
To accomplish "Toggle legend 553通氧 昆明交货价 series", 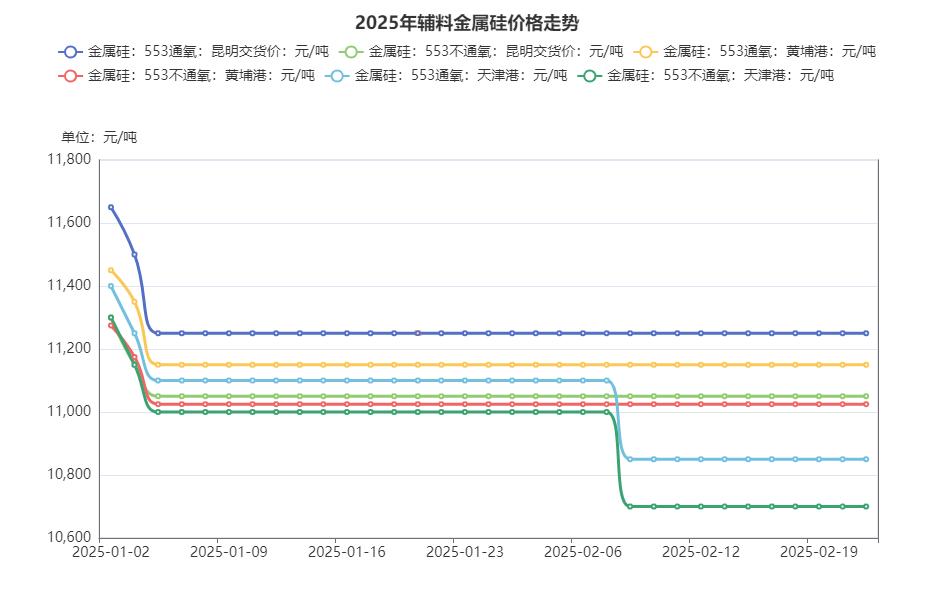I will click(194, 52).
